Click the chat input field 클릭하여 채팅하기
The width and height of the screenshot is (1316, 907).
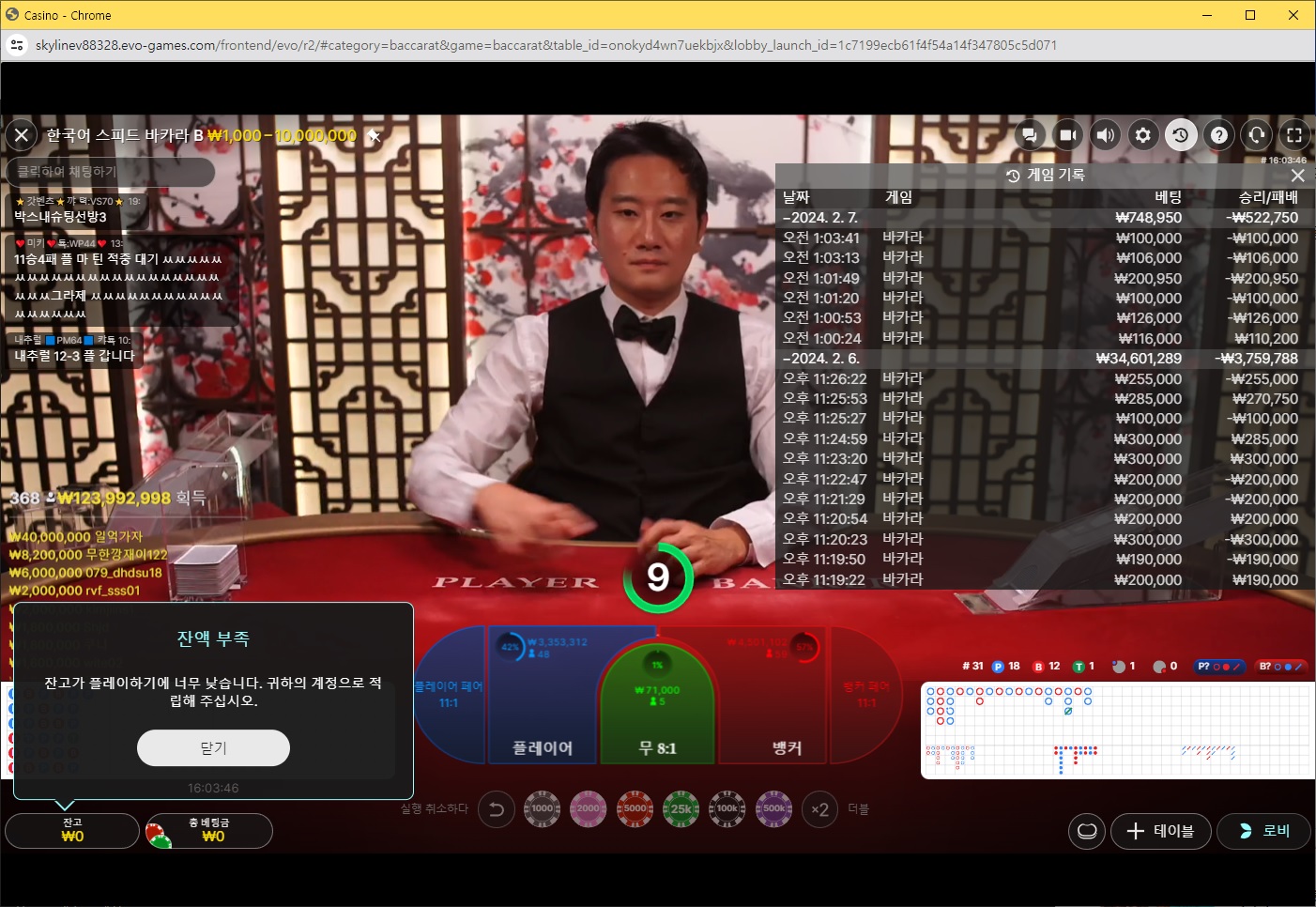pos(111,172)
